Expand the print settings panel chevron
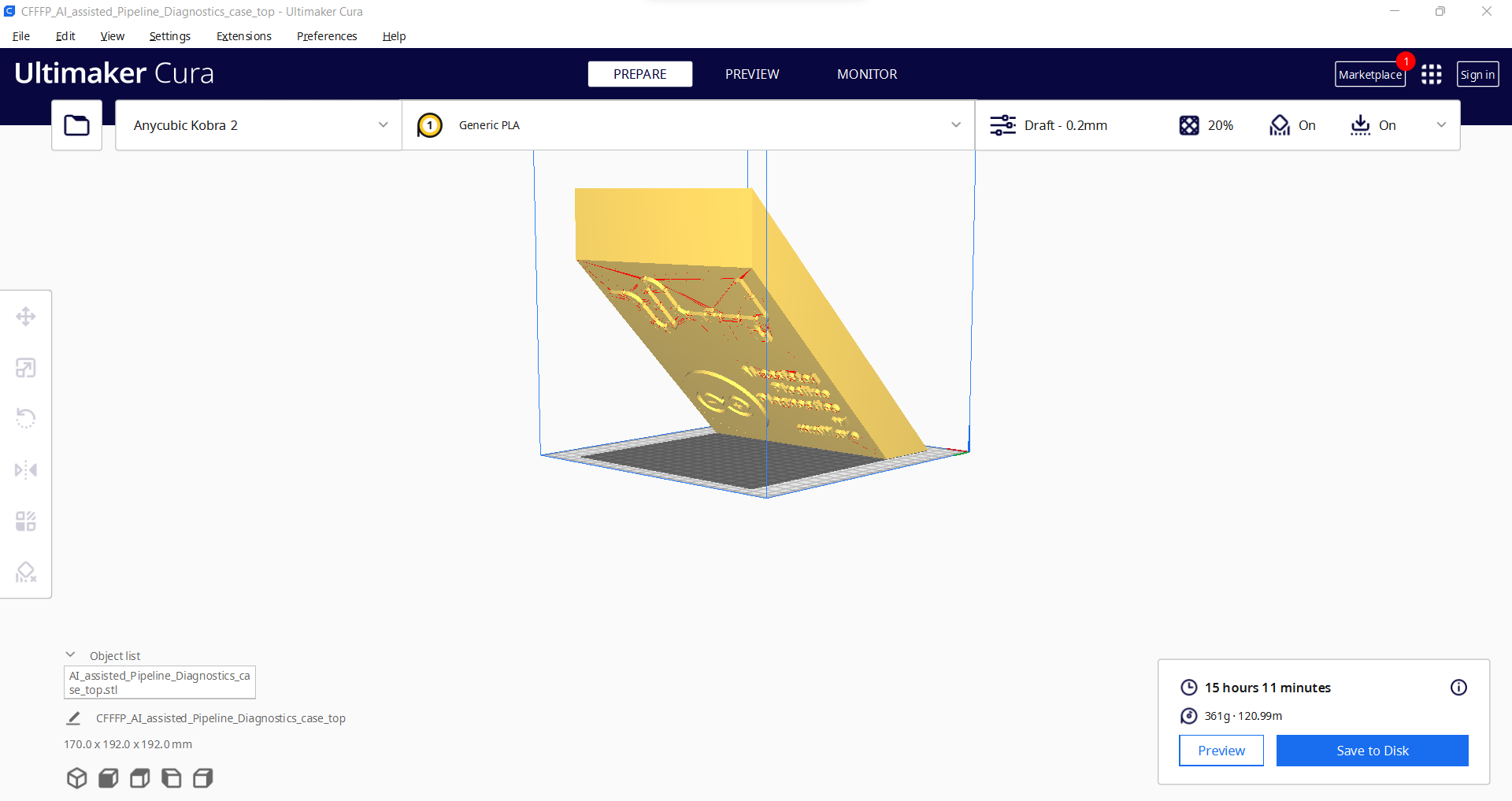 1441,125
